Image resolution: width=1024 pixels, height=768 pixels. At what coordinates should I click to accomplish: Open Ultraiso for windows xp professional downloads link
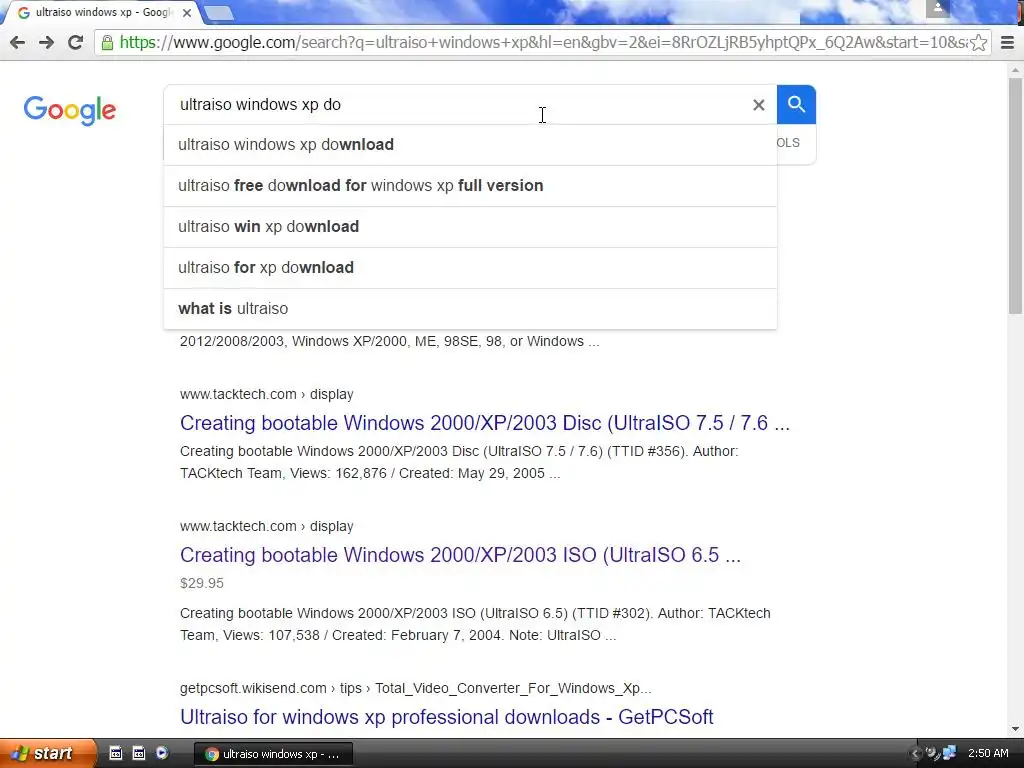[x=447, y=717]
